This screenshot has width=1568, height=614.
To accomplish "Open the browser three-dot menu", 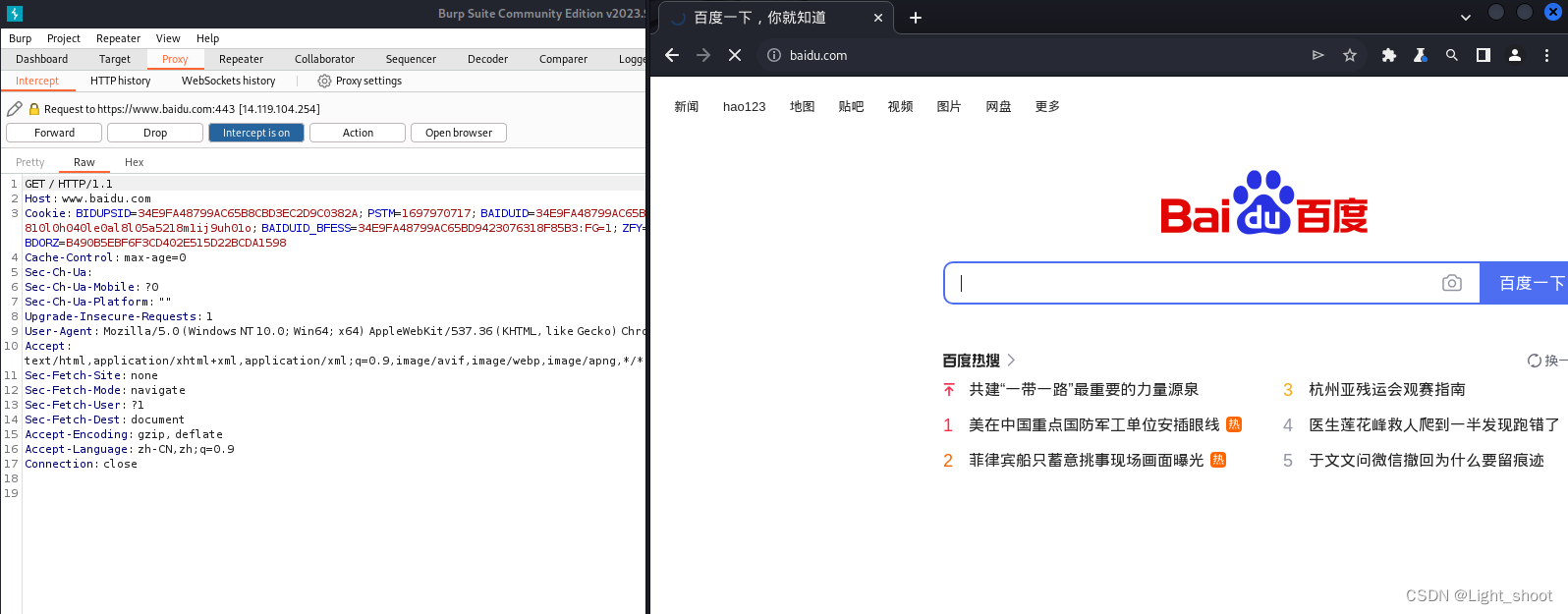I will point(1546,55).
